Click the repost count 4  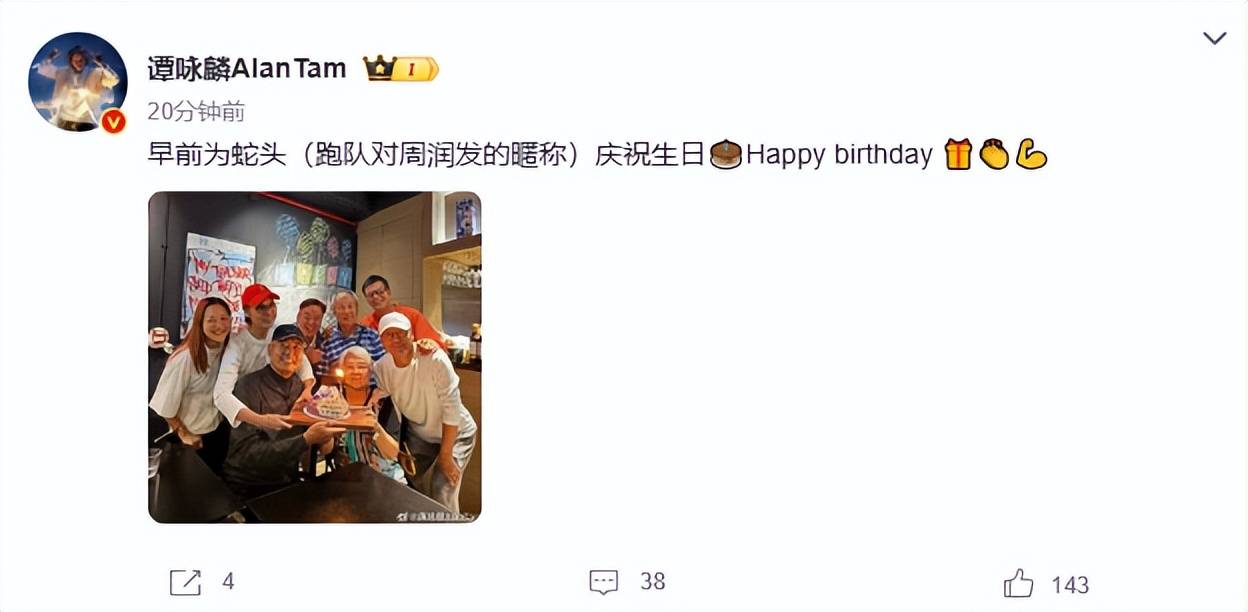coord(228,582)
